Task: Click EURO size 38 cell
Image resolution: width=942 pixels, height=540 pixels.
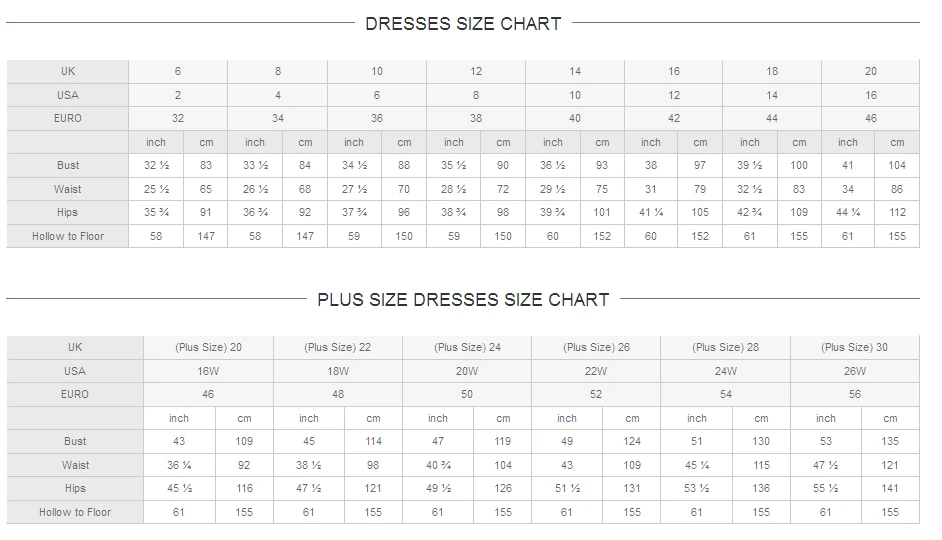Action: 476,118
